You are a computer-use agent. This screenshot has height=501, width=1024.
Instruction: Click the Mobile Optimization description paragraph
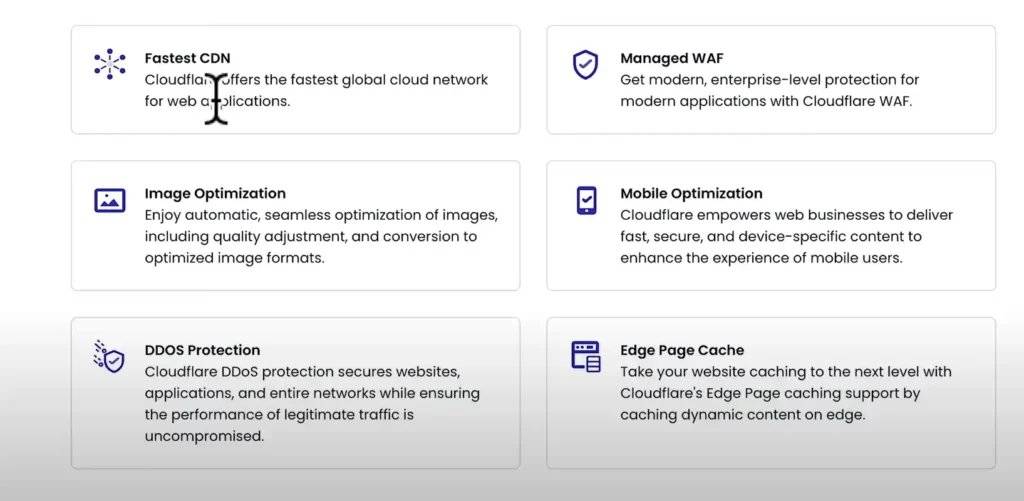[x=786, y=236]
